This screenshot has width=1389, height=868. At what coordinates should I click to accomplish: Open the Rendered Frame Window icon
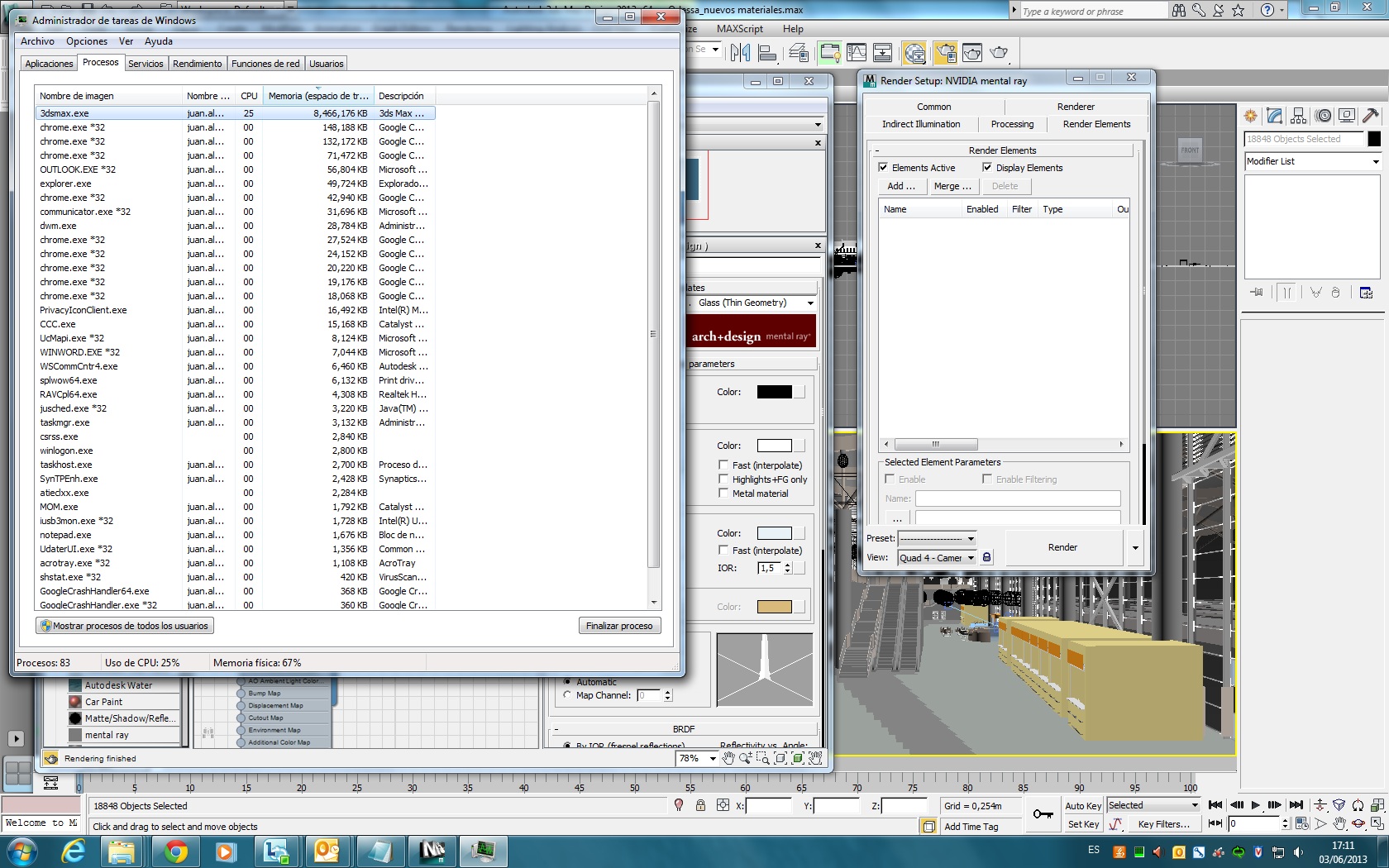pyautogui.click(x=972, y=53)
